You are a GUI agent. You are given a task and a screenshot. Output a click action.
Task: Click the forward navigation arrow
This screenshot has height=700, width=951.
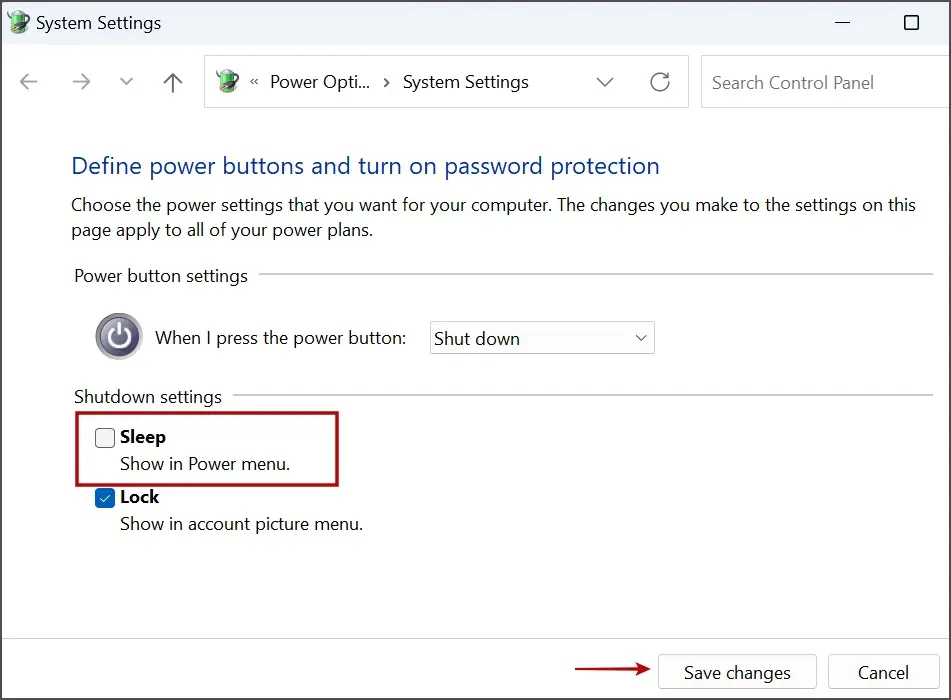click(81, 82)
